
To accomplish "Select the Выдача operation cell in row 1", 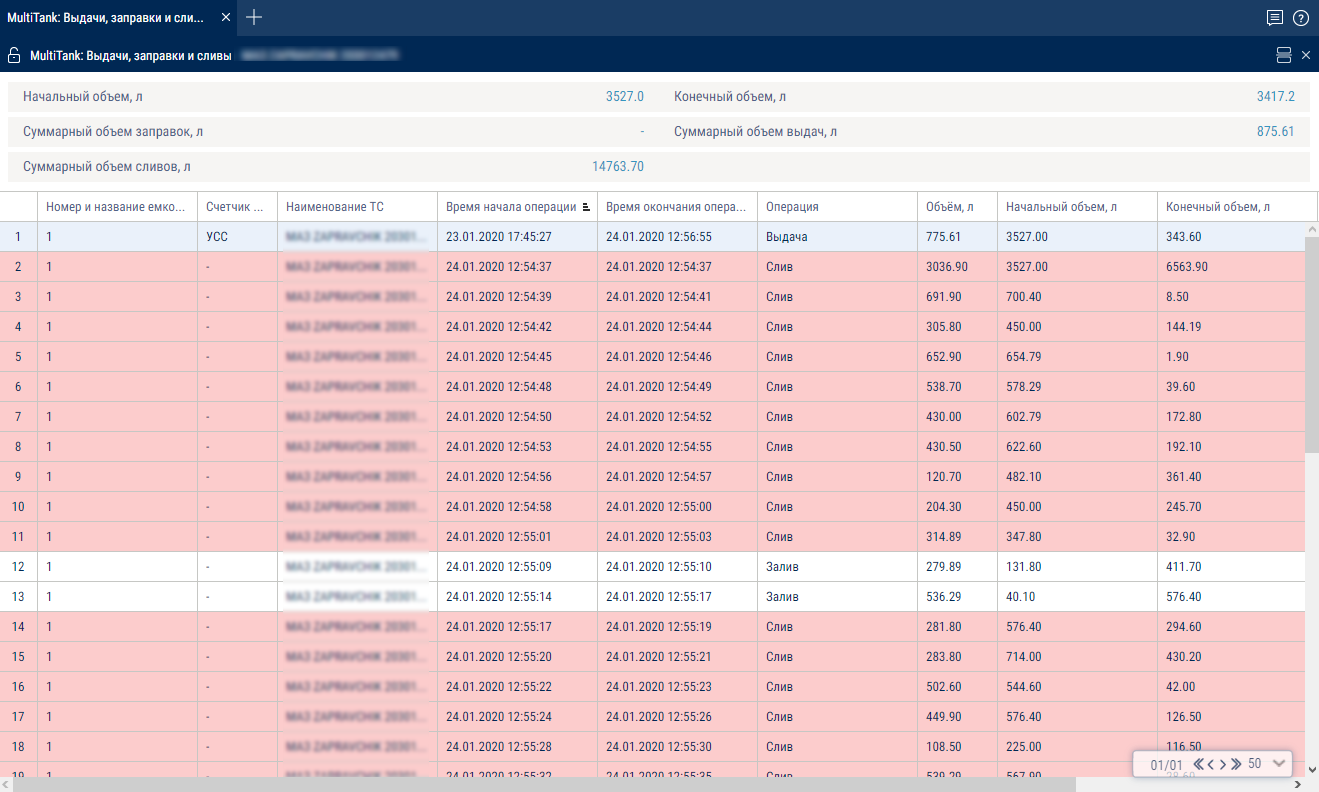I will click(x=837, y=237).
